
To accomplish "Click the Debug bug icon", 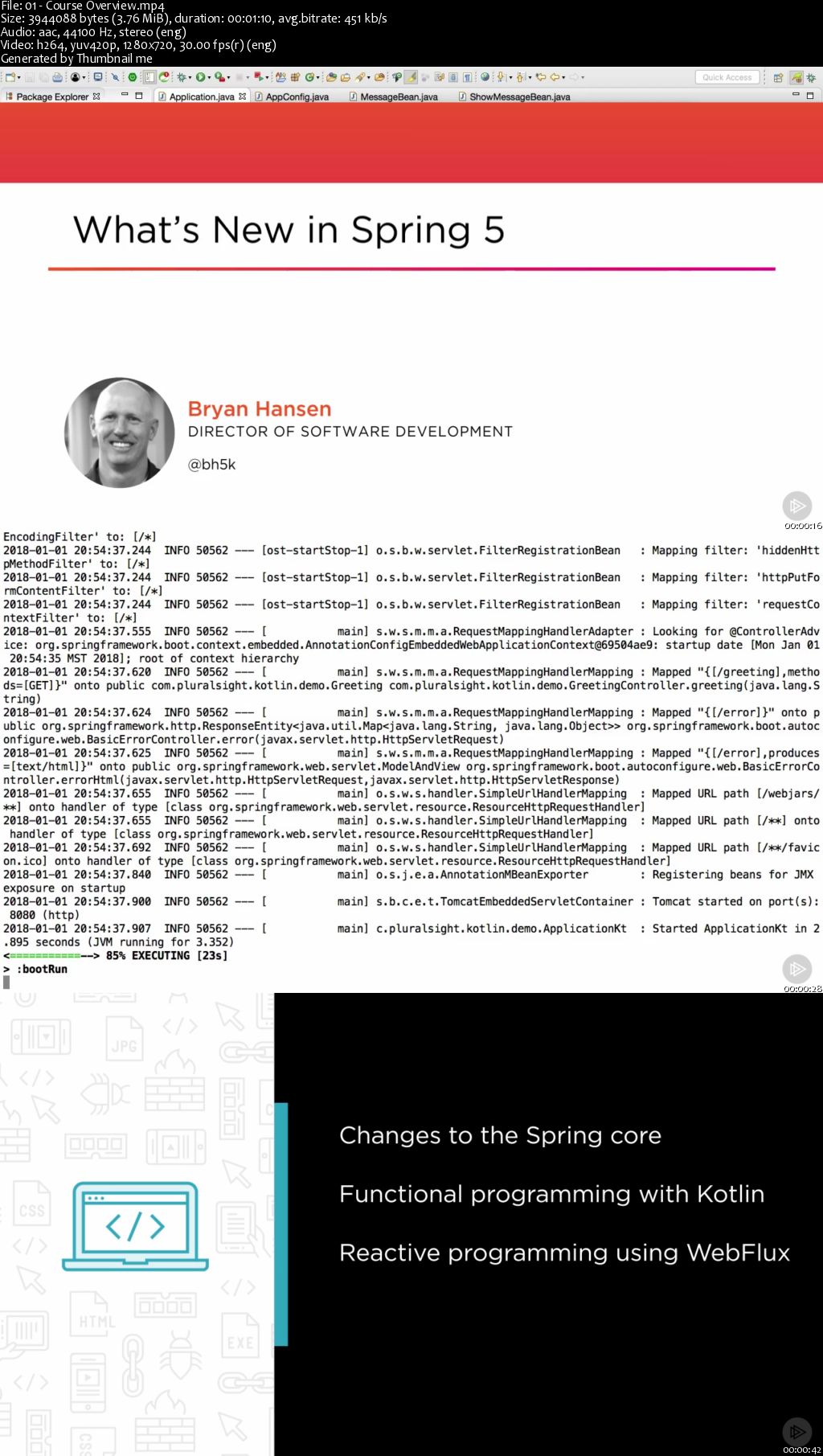I will [182, 77].
